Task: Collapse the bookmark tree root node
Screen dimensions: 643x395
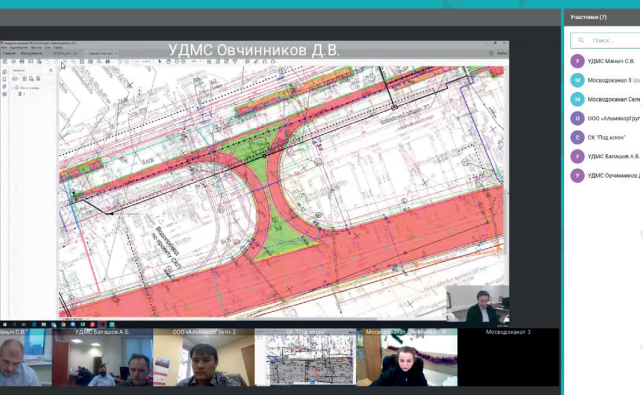Action: (x=13, y=88)
